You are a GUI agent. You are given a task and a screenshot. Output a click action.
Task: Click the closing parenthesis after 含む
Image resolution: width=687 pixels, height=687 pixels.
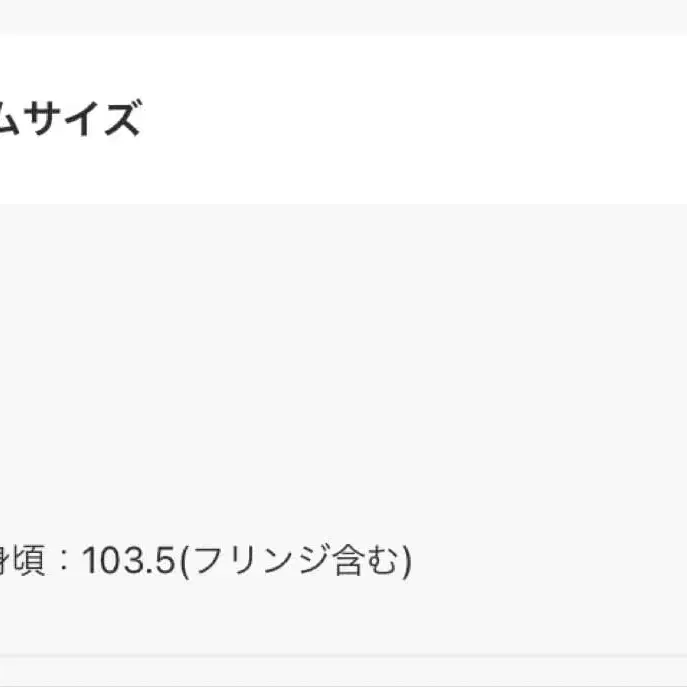[405, 561]
